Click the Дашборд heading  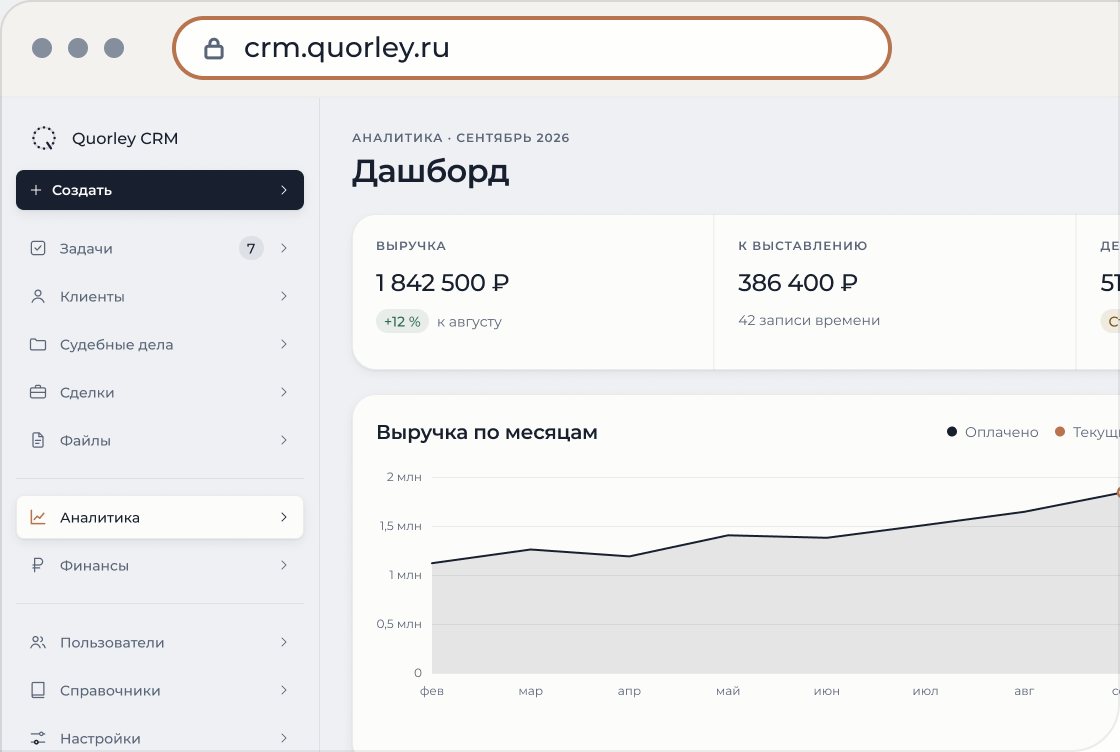point(431,172)
